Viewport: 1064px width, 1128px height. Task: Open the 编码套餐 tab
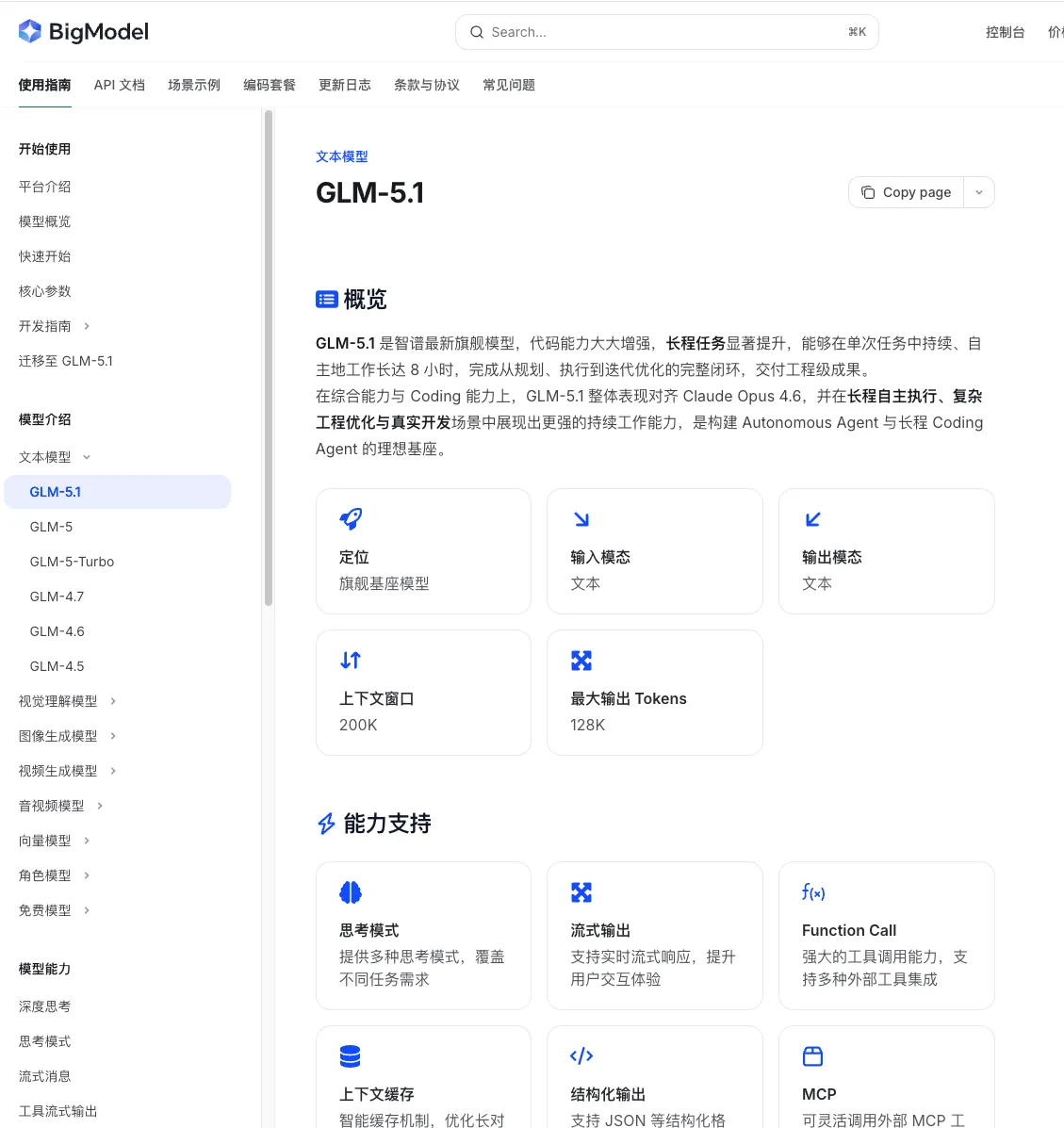270,85
